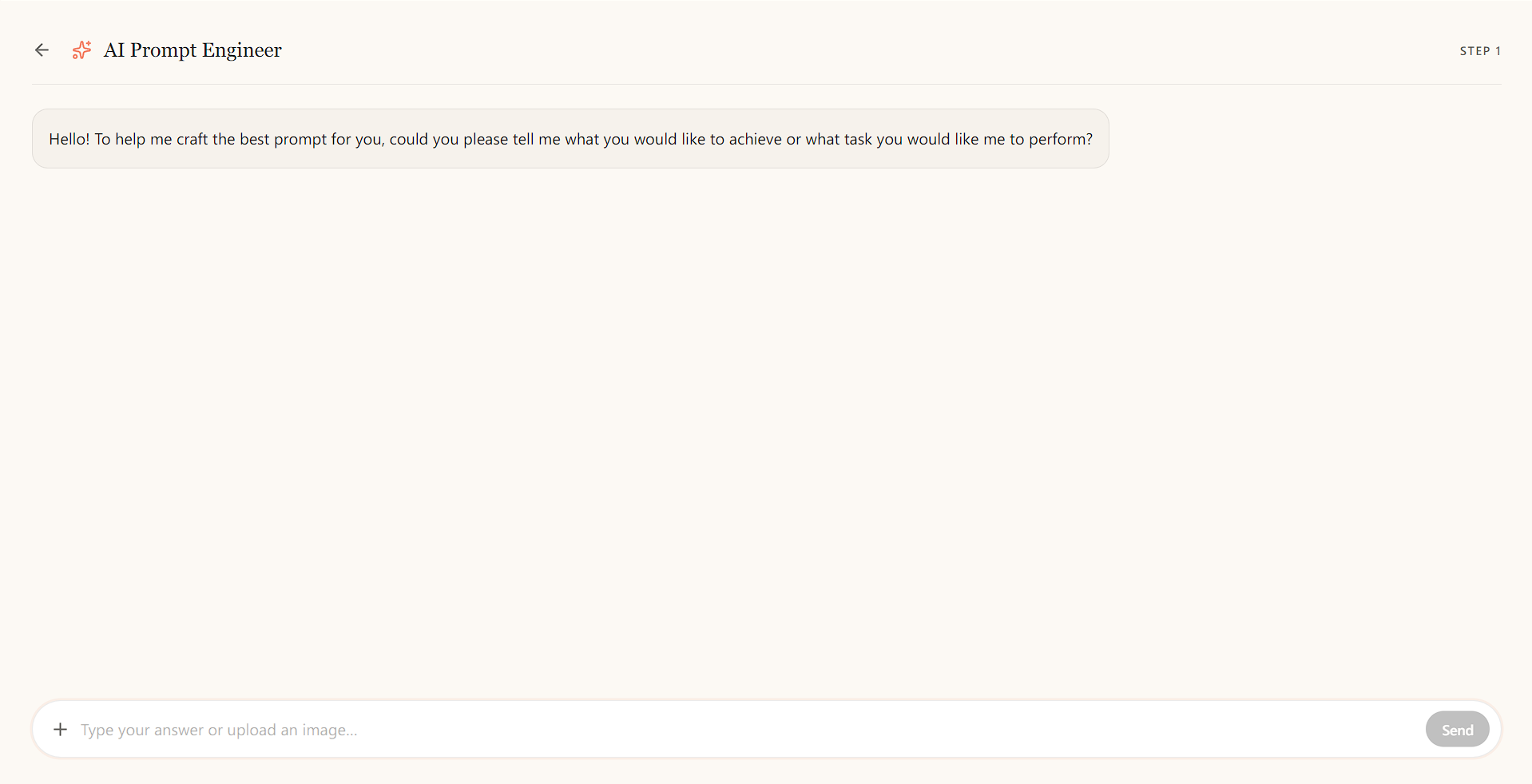
Task: Click the sparkles AI Prompt Engineer icon
Action: [x=81, y=49]
